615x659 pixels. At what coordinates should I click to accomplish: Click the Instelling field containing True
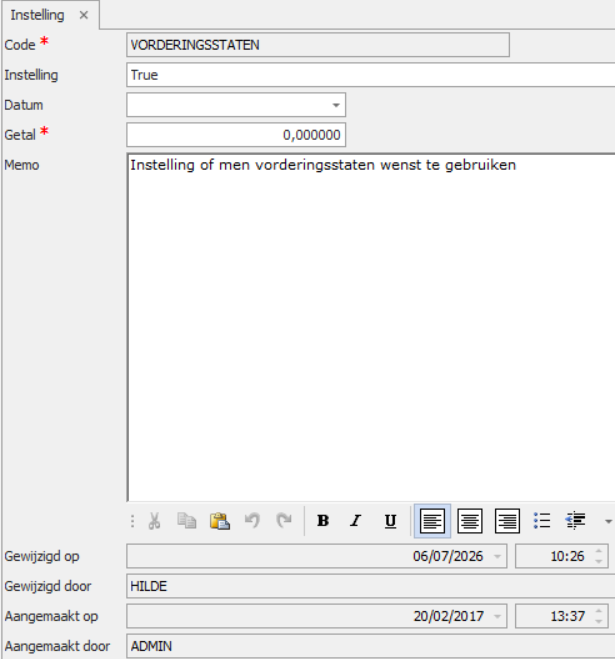point(371,75)
